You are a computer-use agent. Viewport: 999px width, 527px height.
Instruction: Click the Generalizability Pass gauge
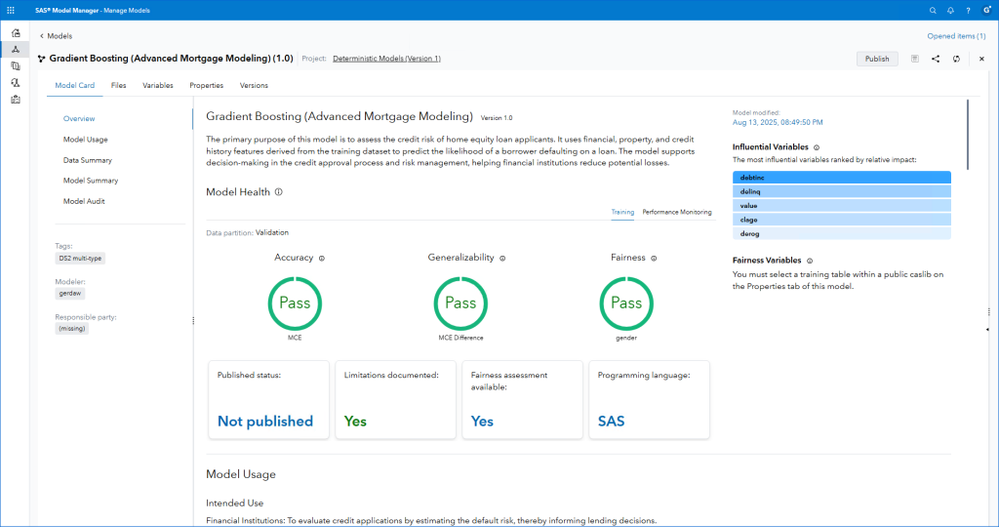(x=461, y=303)
